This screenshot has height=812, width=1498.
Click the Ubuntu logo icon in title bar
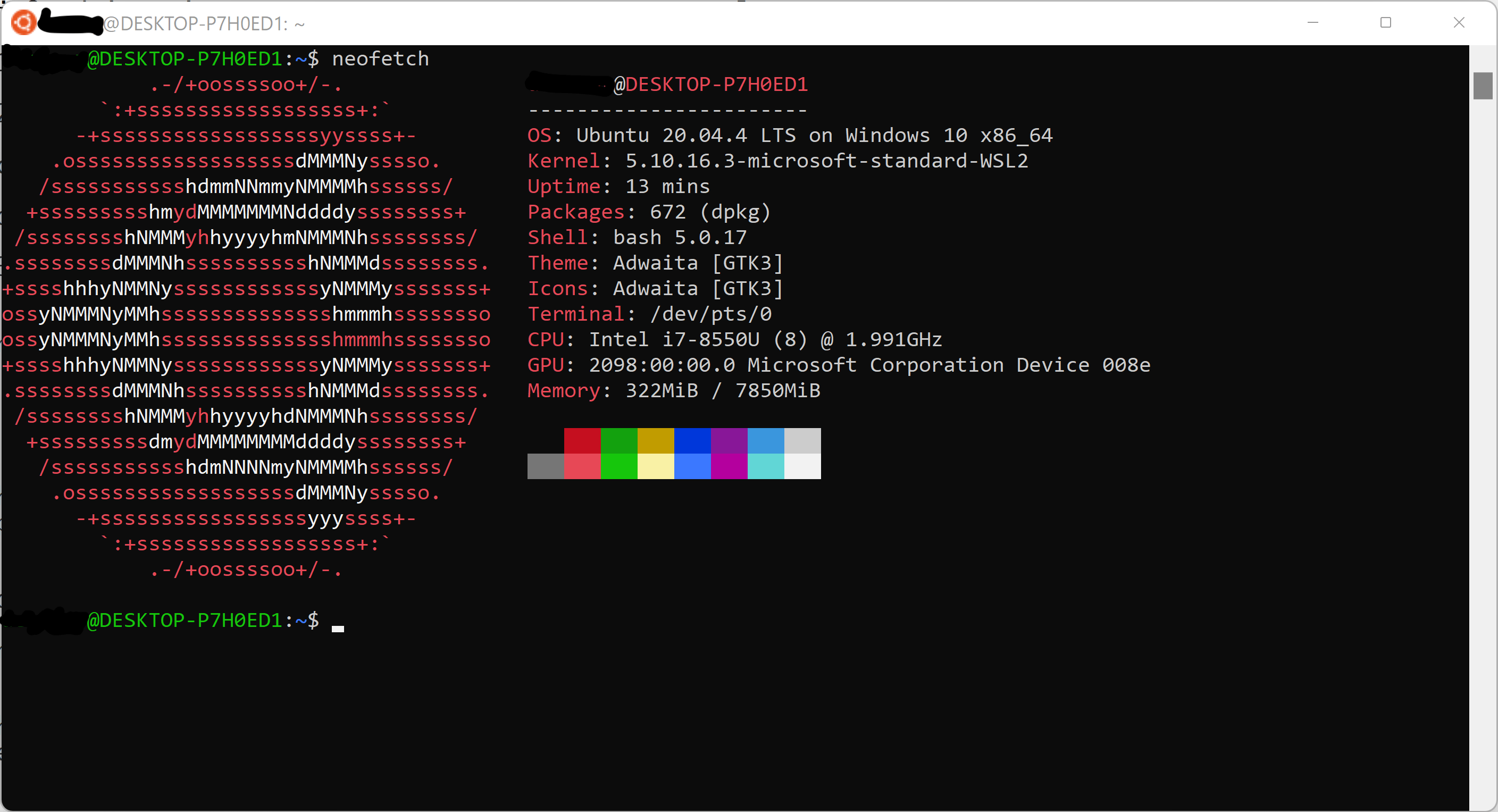click(x=23, y=23)
